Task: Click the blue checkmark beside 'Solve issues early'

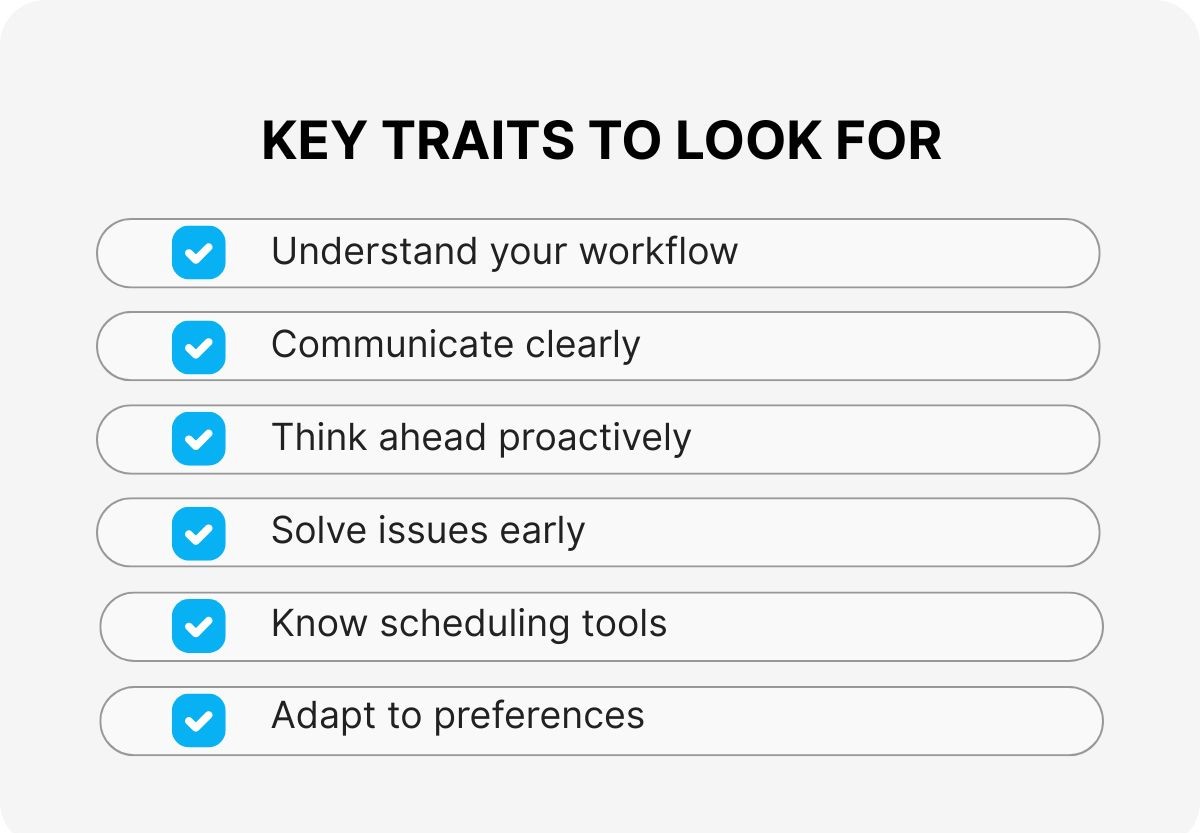Action: point(198,533)
